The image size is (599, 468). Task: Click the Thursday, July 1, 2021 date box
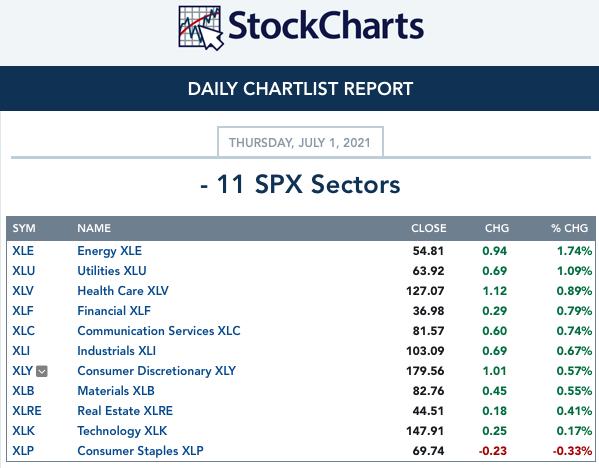[300, 142]
